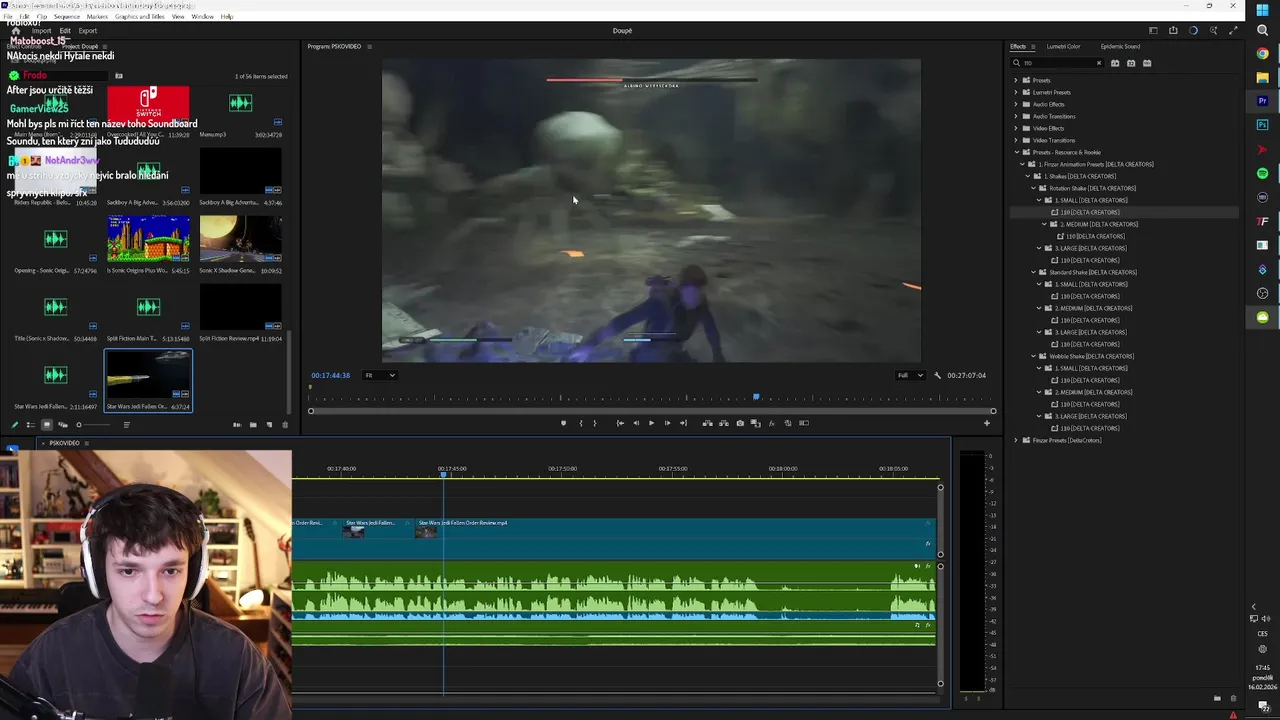Click the Program monitor scrub bar playhead
This screenshot has width=1280, height=720.
(x=756, y=398)
